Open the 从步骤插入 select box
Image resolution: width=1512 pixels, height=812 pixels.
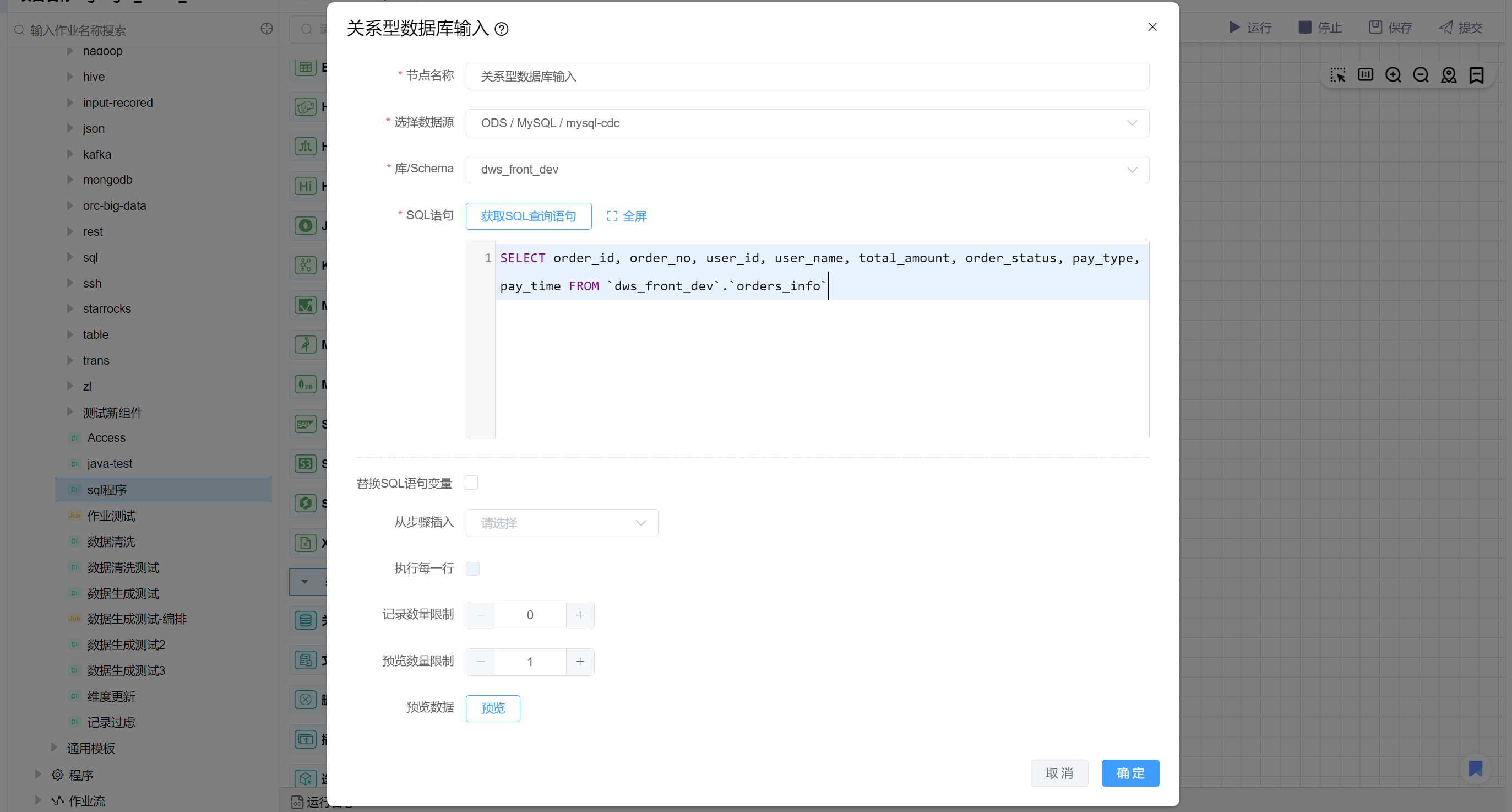[x=561, y=523]
